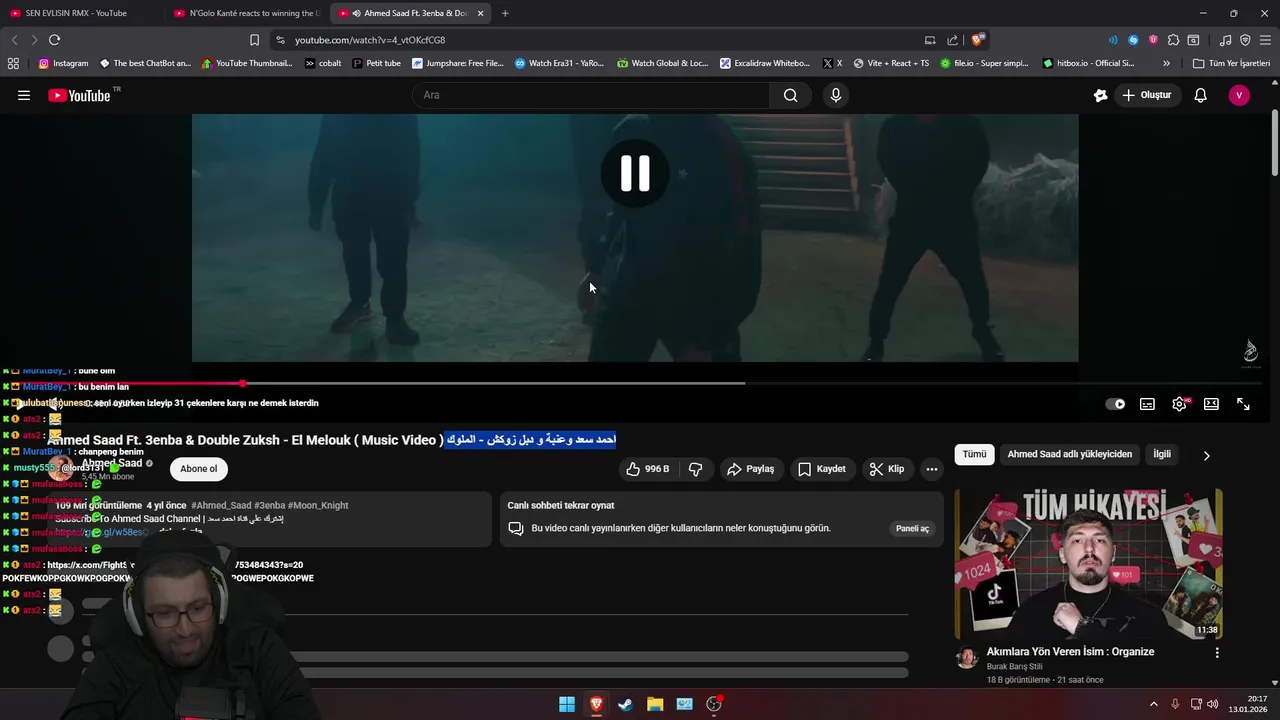Pause the video with center button

[x=635, y=173]
